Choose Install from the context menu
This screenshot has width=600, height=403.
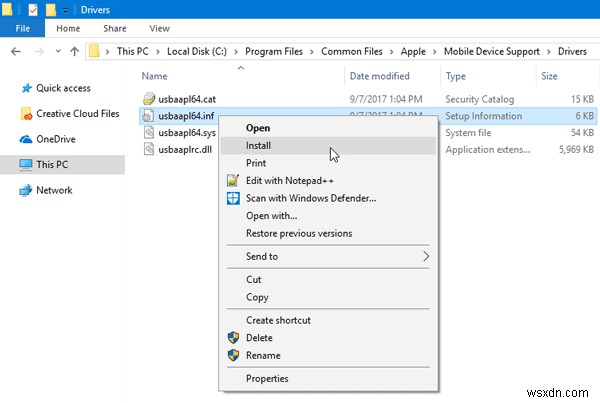point(258,145)
